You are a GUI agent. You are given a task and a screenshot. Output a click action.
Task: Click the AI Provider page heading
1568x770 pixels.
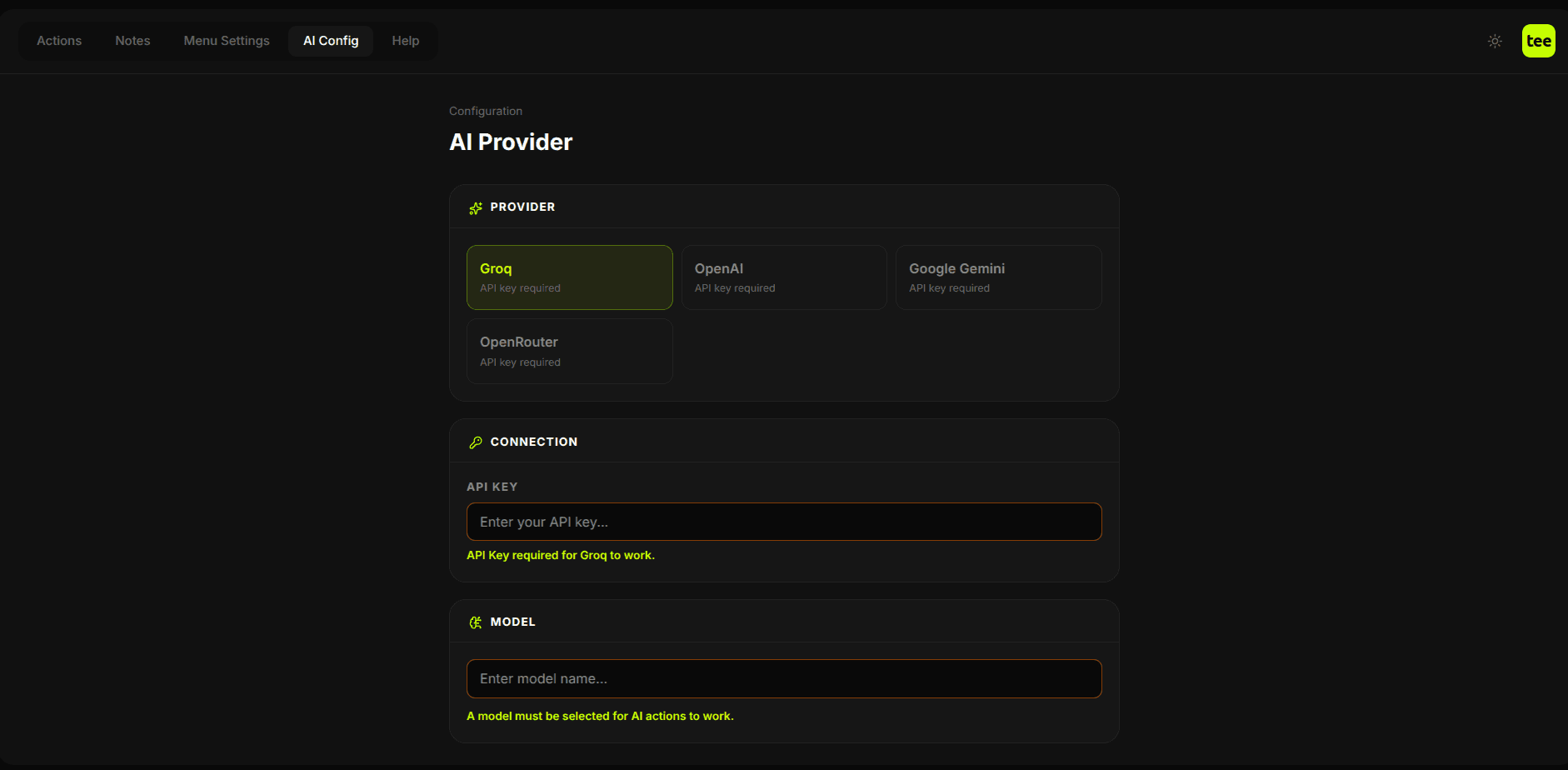[x=511, y=142]
